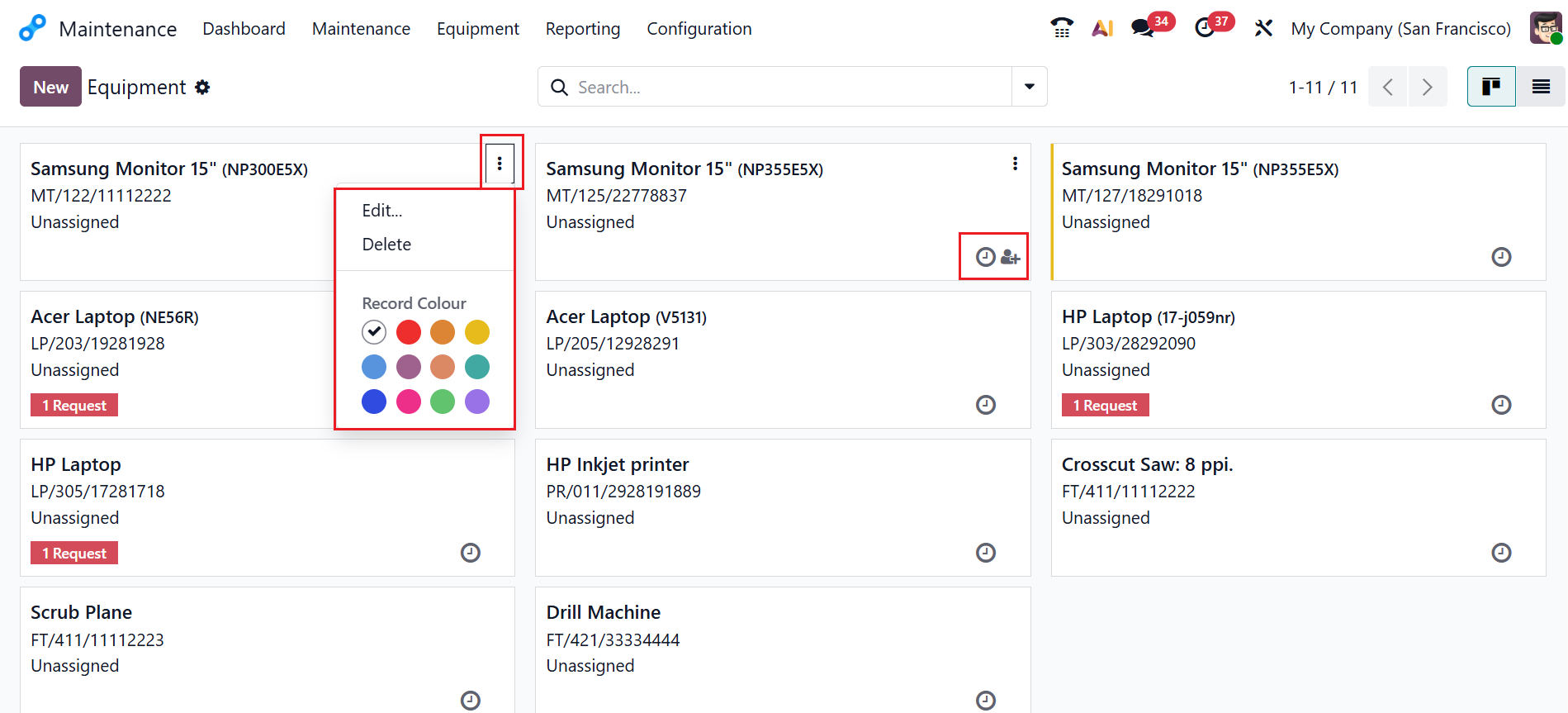Click the activity clock on the HP Inkjet printer card
Image resolution: width=1568 pixels, height=713 pixels.
click(x=985, y=553)
